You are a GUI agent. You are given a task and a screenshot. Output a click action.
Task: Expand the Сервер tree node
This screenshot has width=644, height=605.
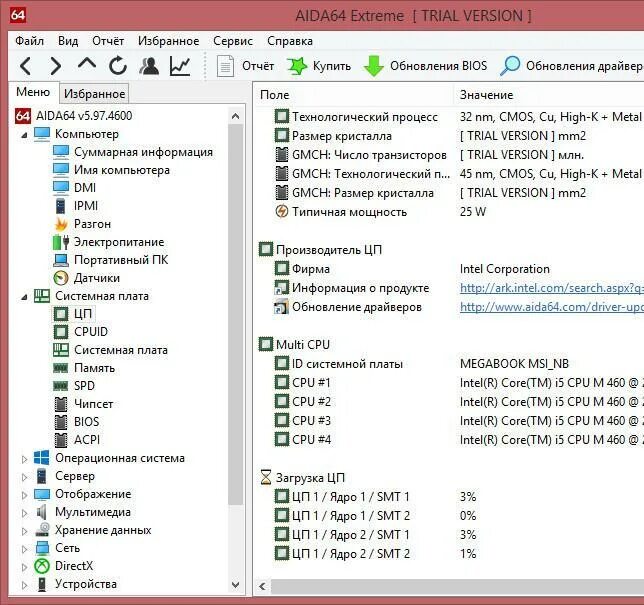click(x=24, y=477)
